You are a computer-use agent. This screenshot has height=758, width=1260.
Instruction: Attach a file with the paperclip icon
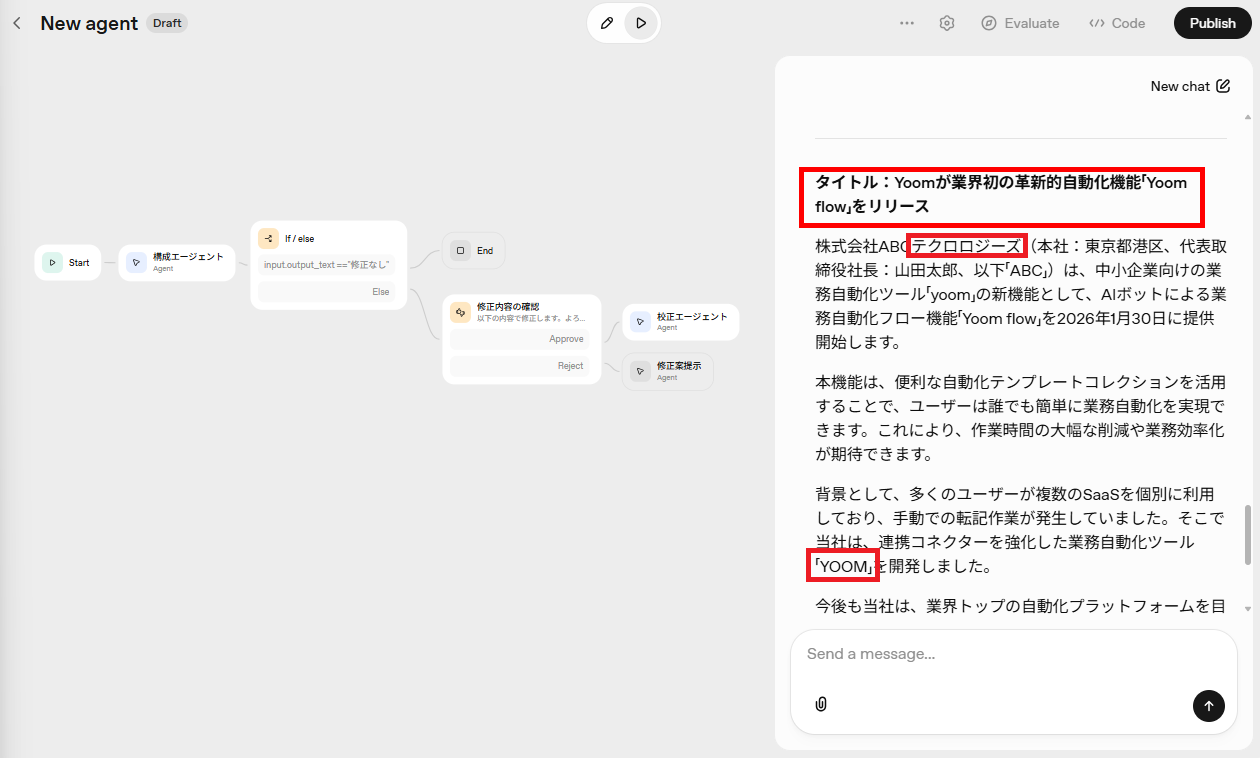821,705
